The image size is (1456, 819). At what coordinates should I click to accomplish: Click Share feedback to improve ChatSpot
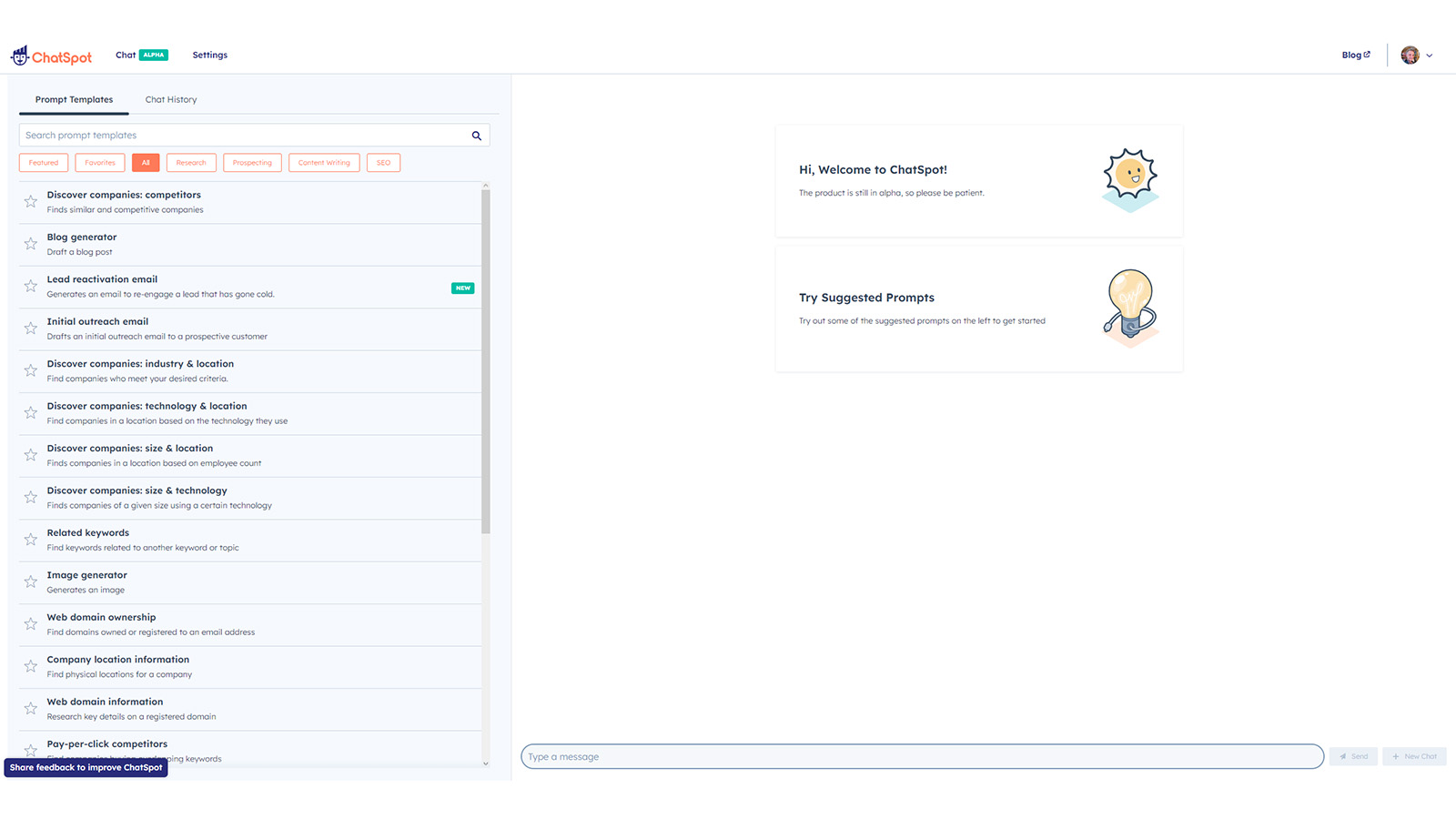(x=86, y=768)
